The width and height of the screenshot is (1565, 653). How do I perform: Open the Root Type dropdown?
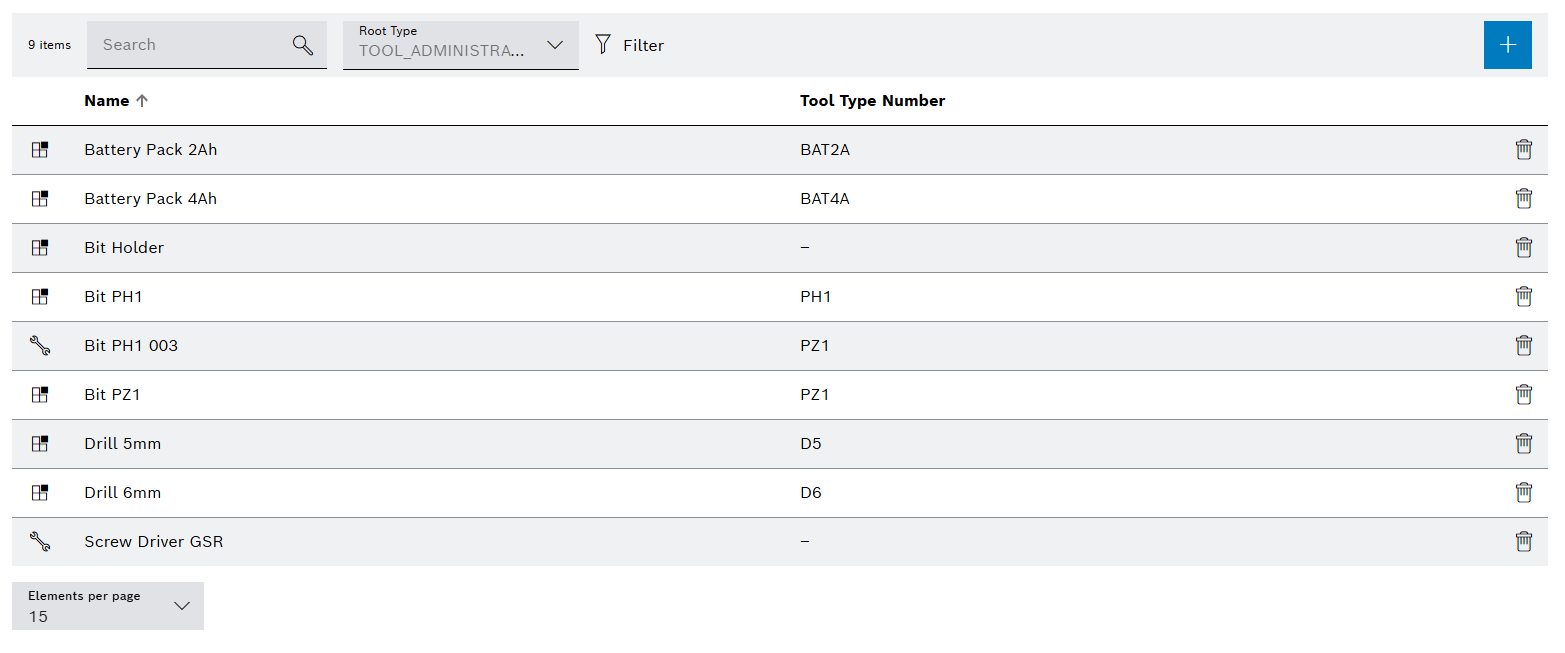coord(461,45)
